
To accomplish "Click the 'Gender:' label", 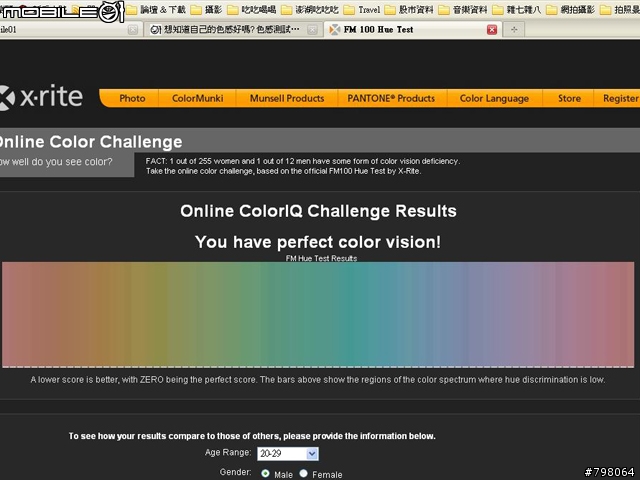I will coord(236,472).
